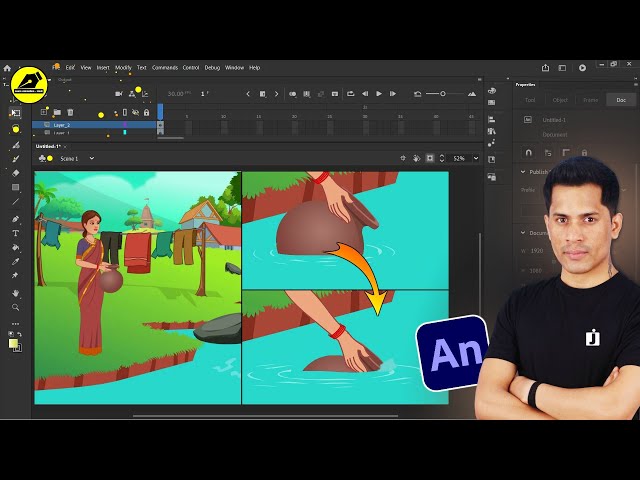
Task: Collapse the Document Settings section
Action: click(x=523, y=233)
